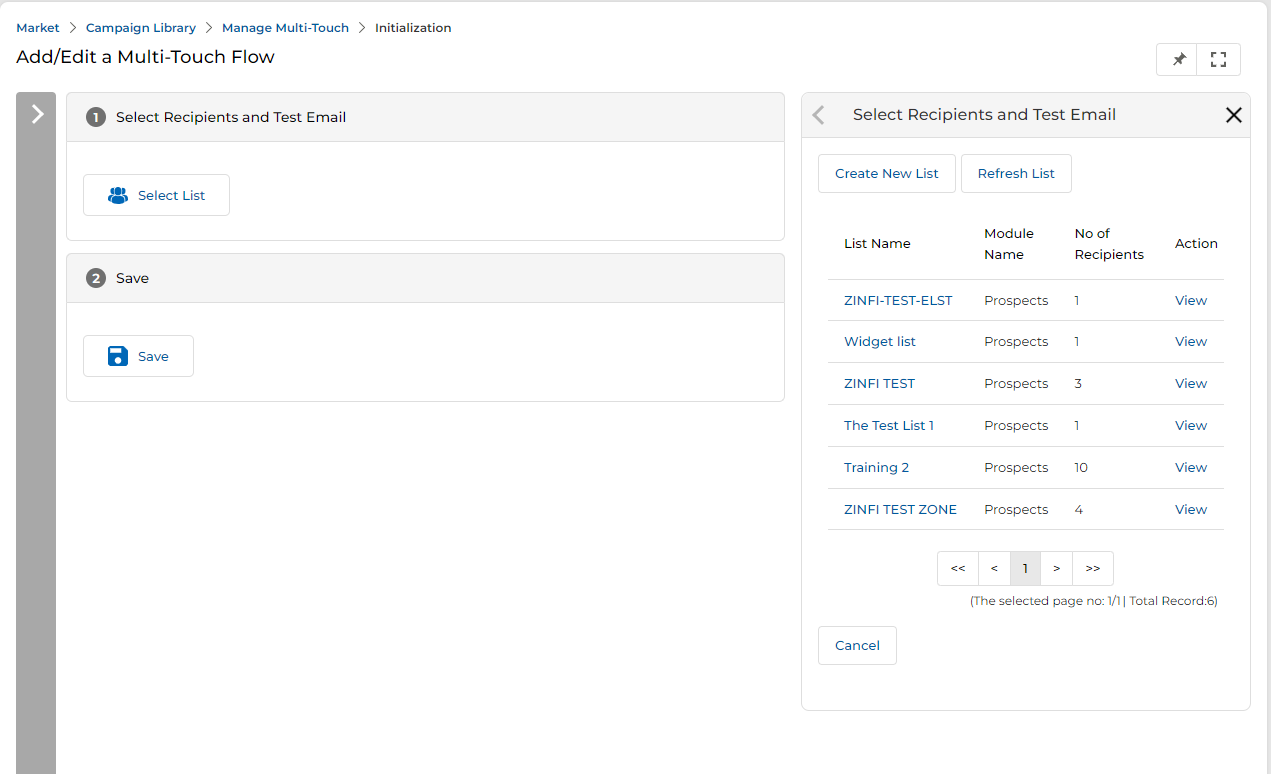This screenshot has height=774, width=1271.
Task: Click the Module Name column header
Action: tap(1009, 243)
